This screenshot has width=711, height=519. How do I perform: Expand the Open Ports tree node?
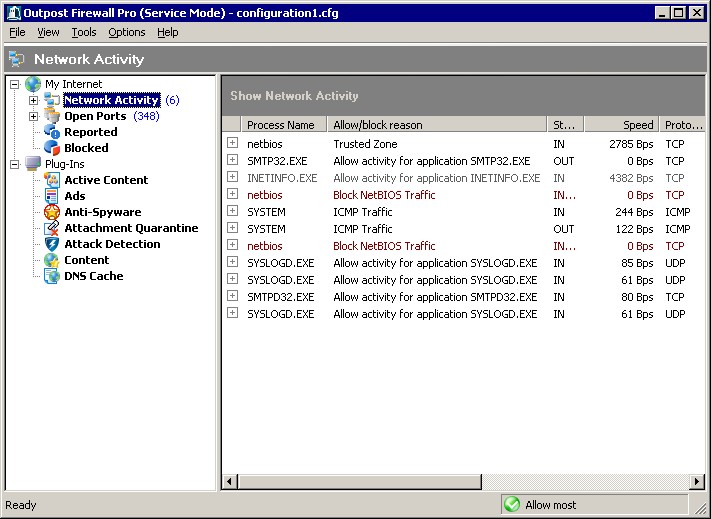pos(34,116)
